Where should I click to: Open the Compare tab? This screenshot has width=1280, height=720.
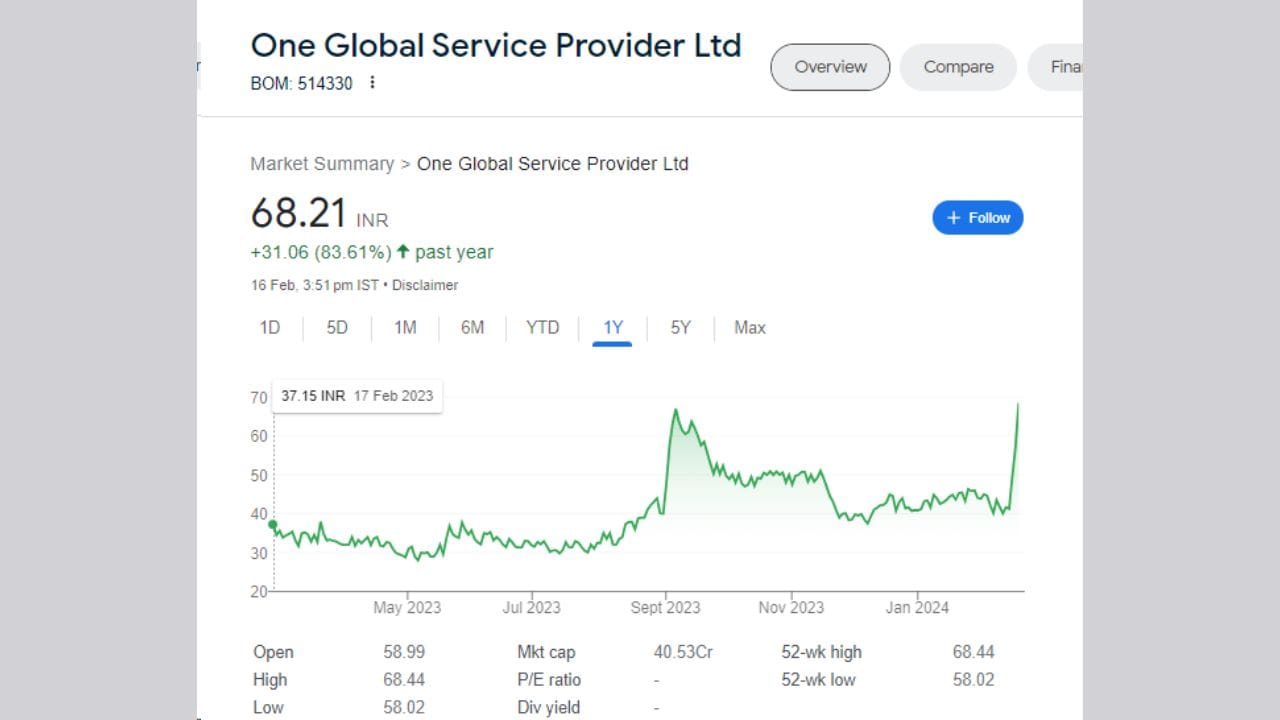[958, 67]
